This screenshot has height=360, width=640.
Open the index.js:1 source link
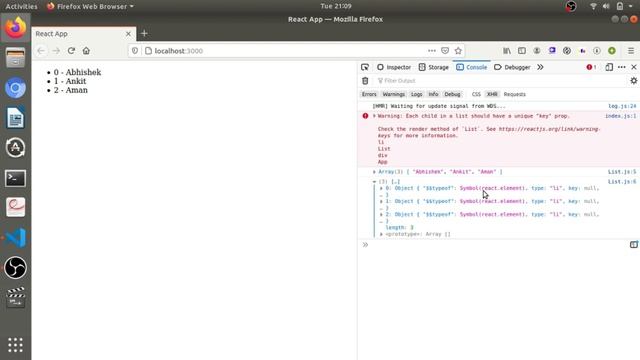(620, 116)
